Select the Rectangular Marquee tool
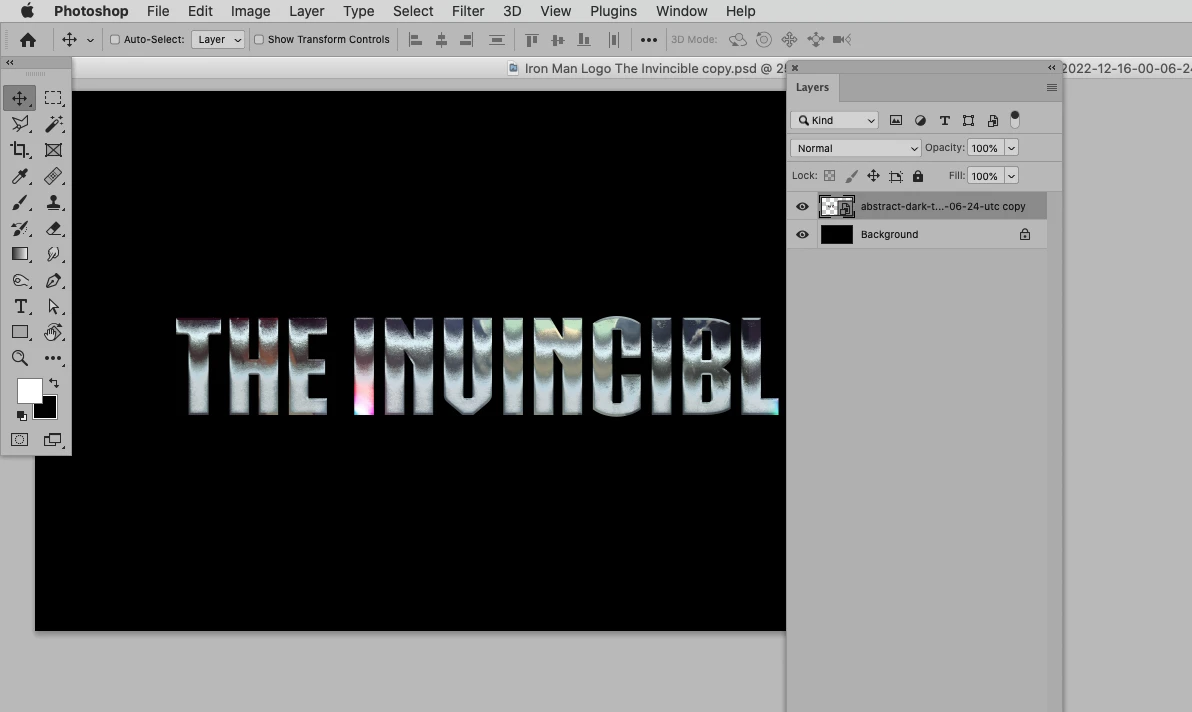Image resolution: width=1192 pixels, height=712 pixels. [52, 98]
